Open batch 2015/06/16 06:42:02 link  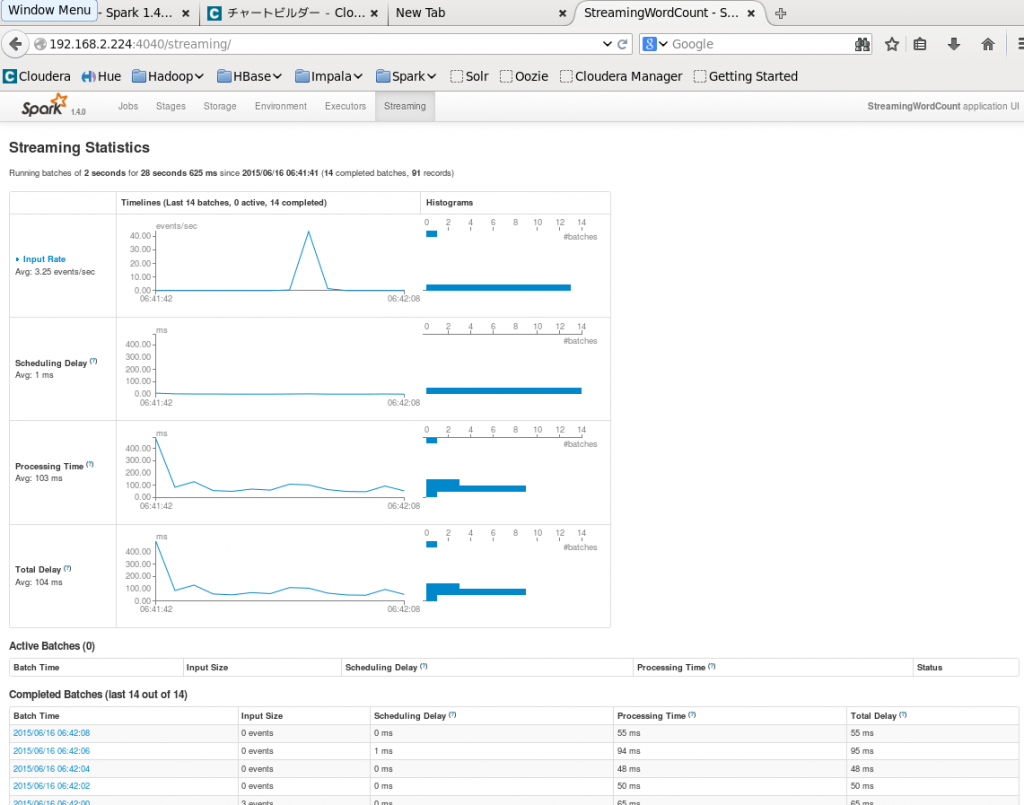[52, 786]
